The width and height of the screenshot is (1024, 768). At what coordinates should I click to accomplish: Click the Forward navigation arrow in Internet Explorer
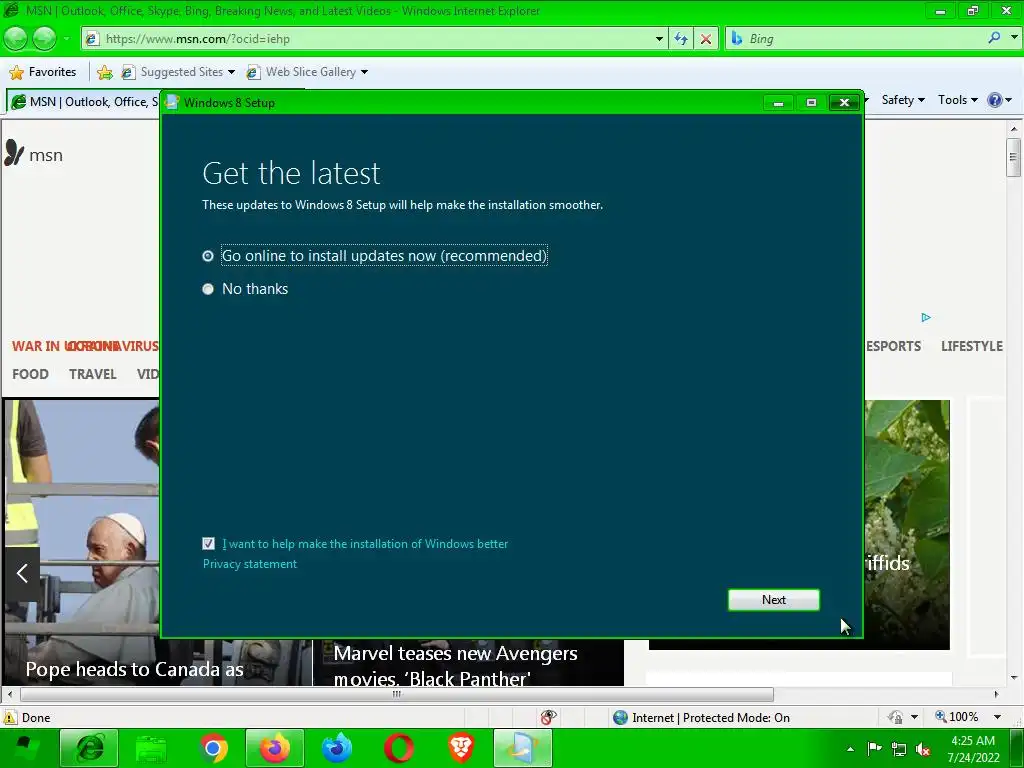[44, 39]
